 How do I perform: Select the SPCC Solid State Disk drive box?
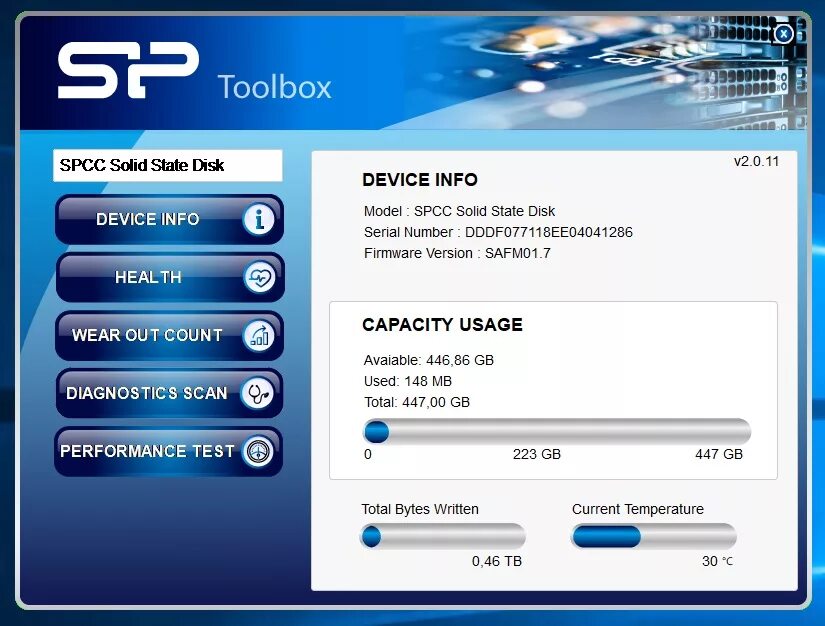click(167, 166)
